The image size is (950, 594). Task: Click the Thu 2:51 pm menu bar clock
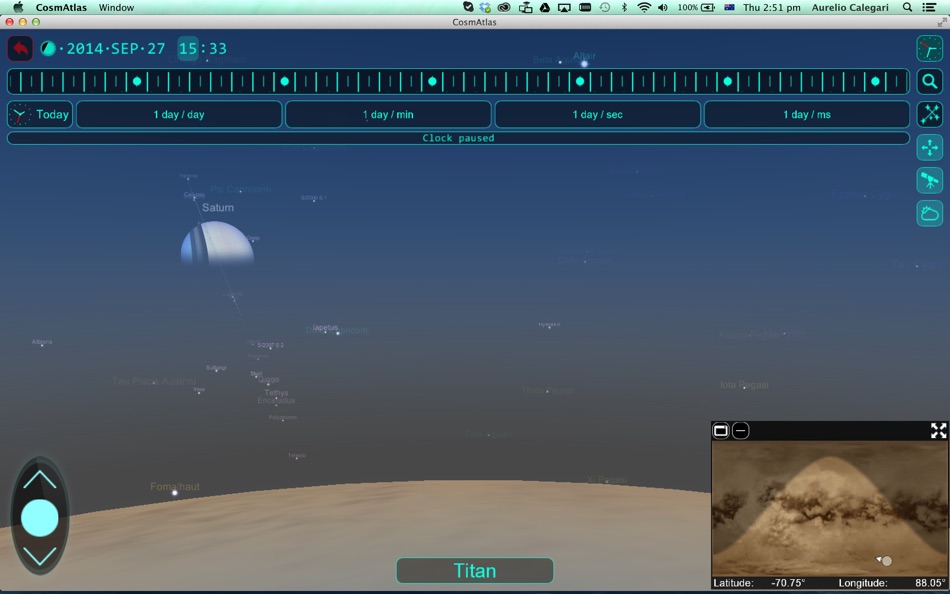(x=771, y=7)
